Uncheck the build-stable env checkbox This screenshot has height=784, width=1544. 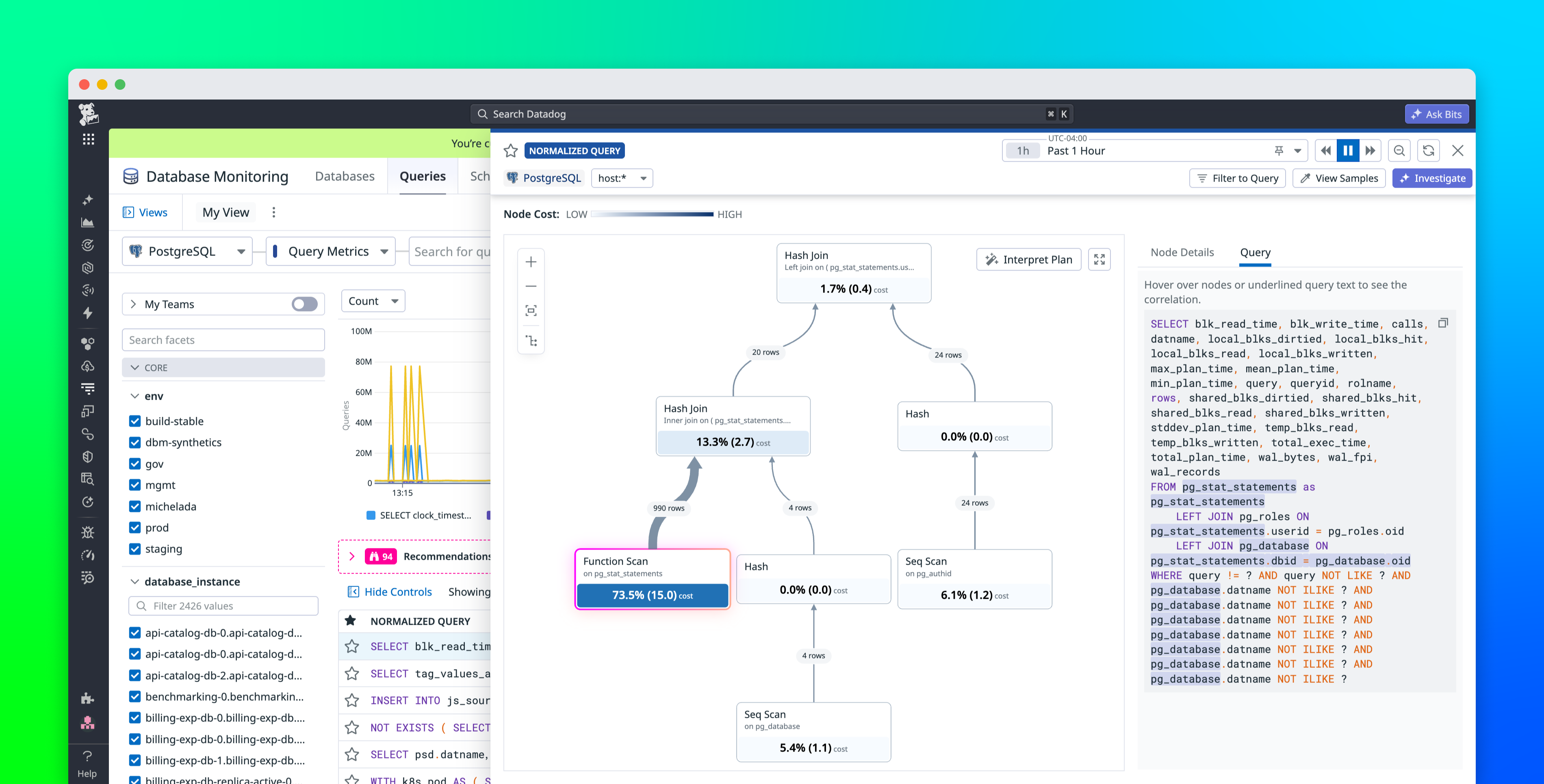[x=135, y=421]
